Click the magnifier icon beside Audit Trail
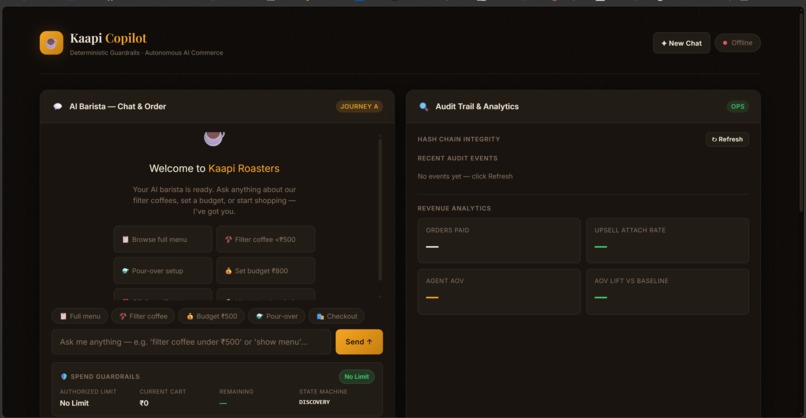The image size is (806, 418). 424,106
